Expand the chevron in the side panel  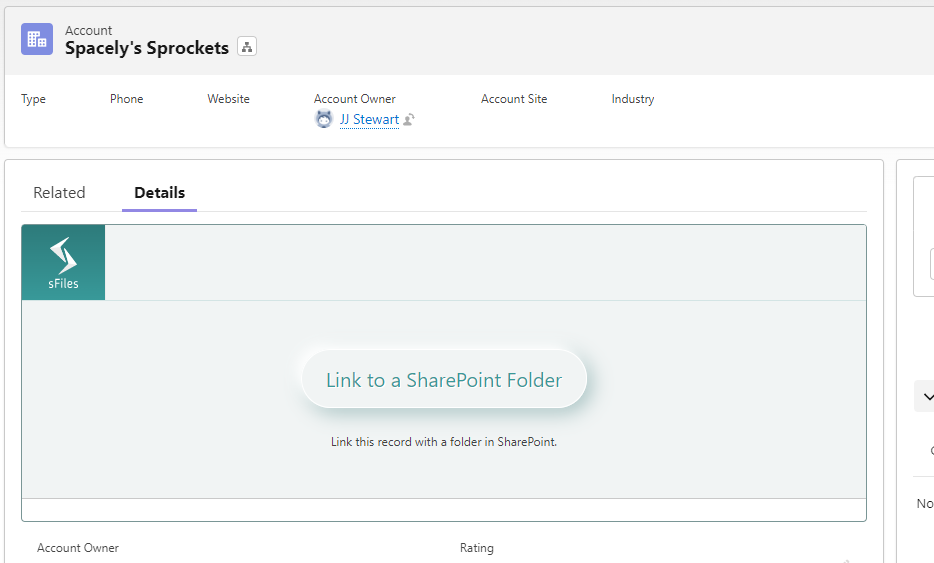coord(927,396)
